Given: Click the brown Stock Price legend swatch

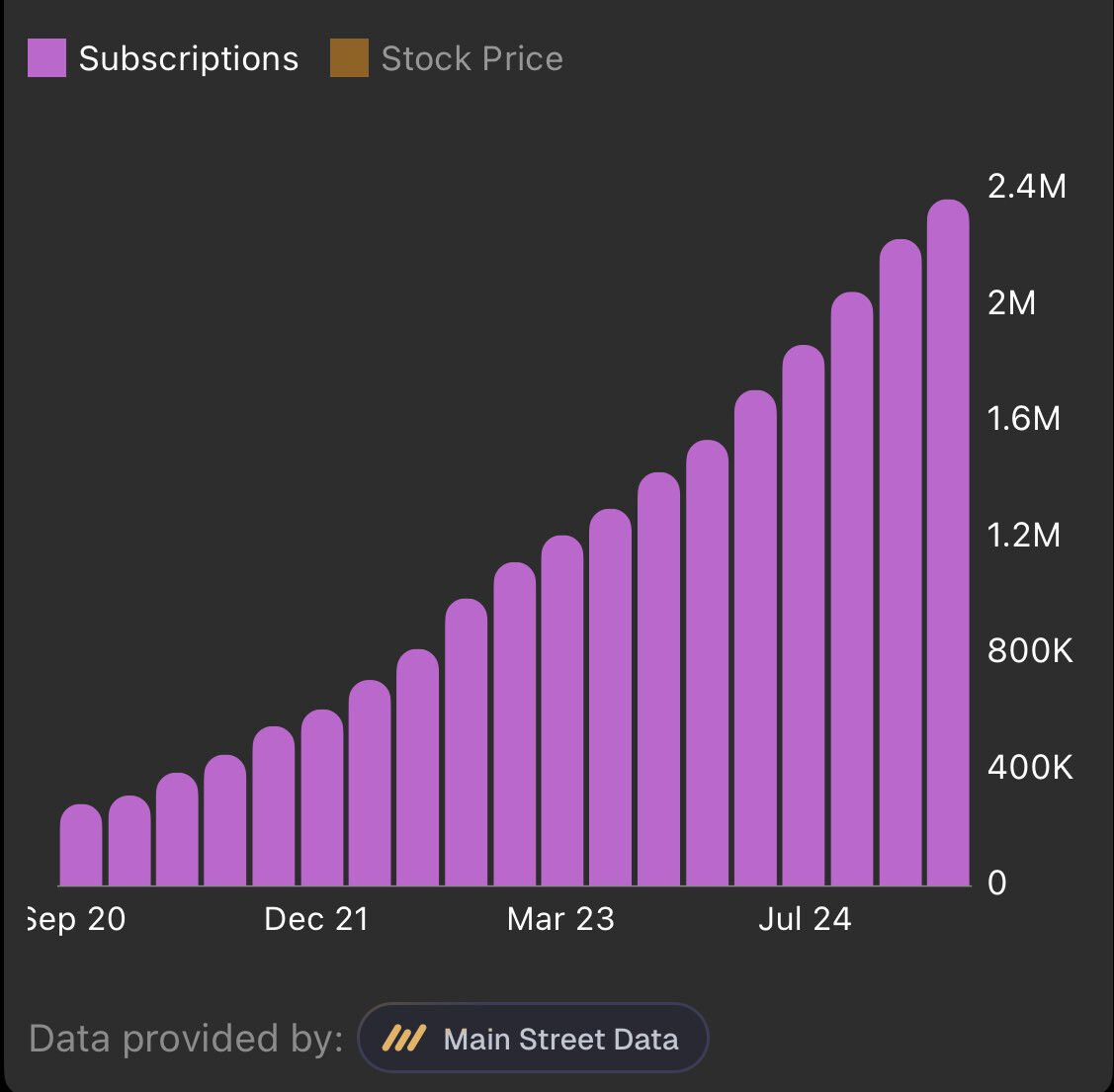Looking at the screenshot, I should (x=349, y=58).
